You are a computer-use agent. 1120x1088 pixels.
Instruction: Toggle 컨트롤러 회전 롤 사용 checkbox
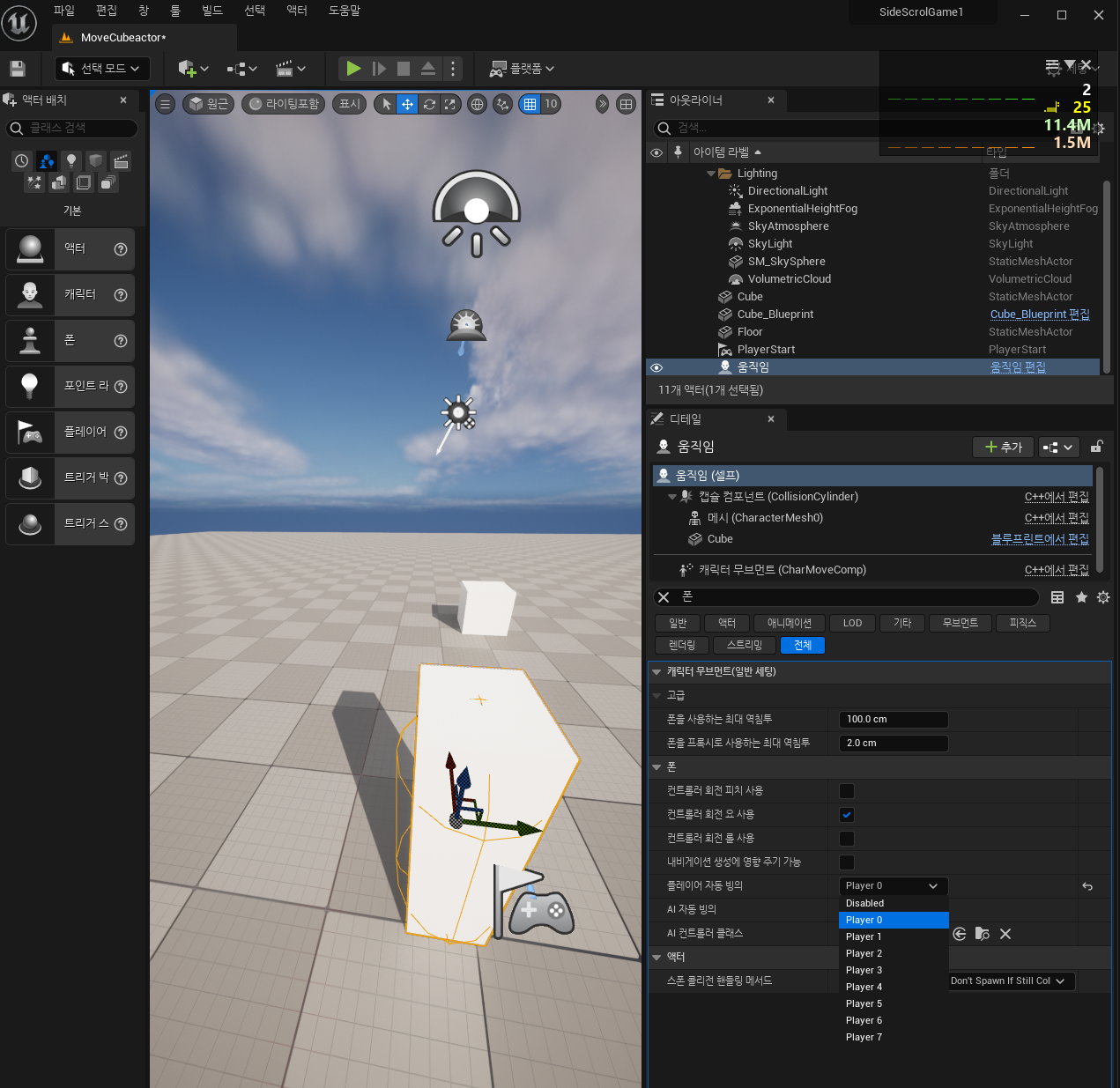coord(847,839)
